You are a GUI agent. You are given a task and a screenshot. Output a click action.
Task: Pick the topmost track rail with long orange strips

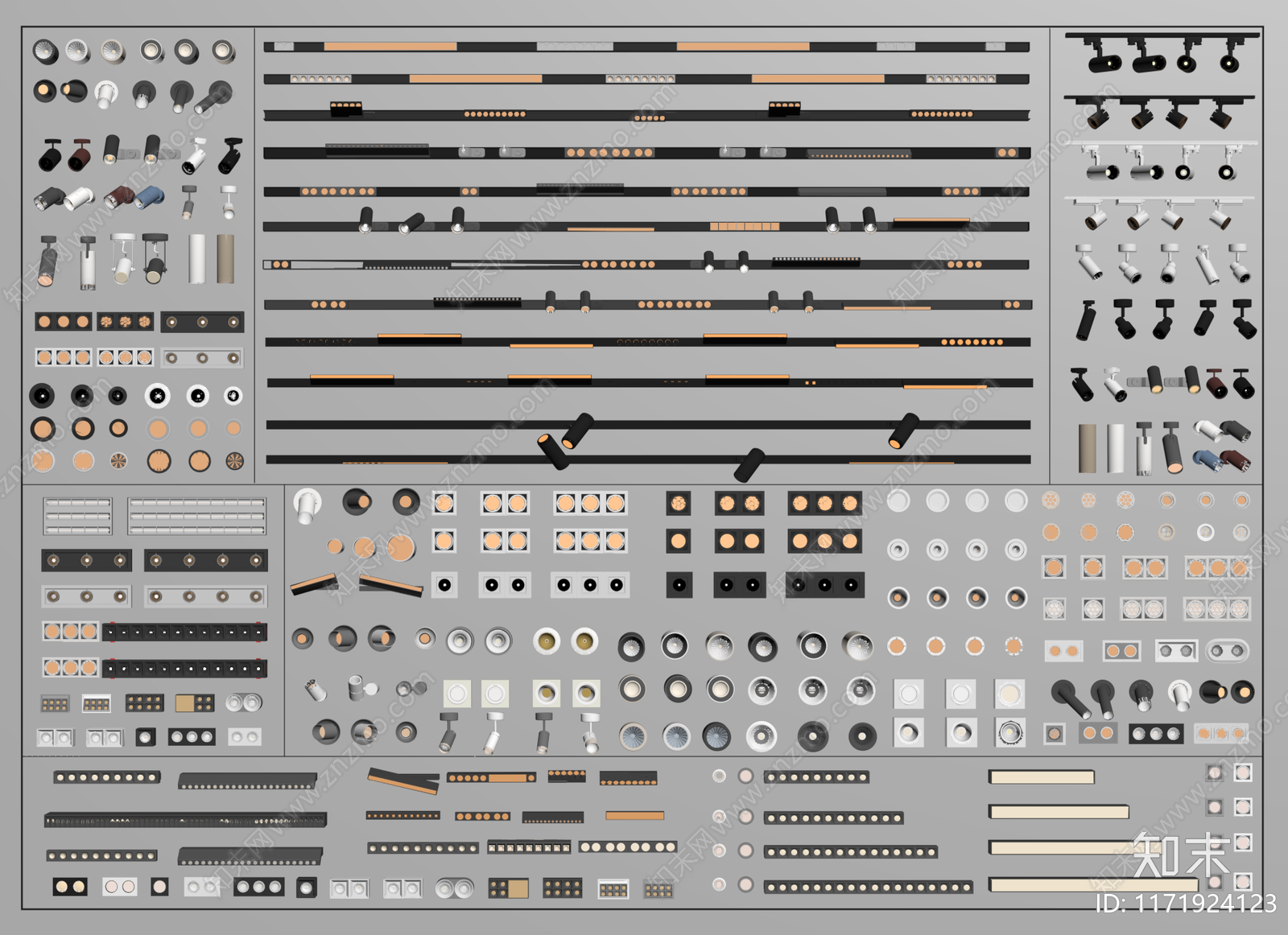(x=646, y=47)
